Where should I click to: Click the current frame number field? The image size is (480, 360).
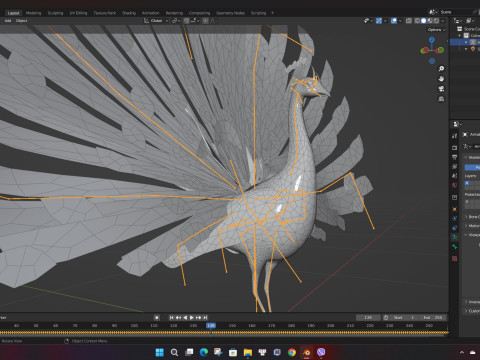[x=368, y=318]
